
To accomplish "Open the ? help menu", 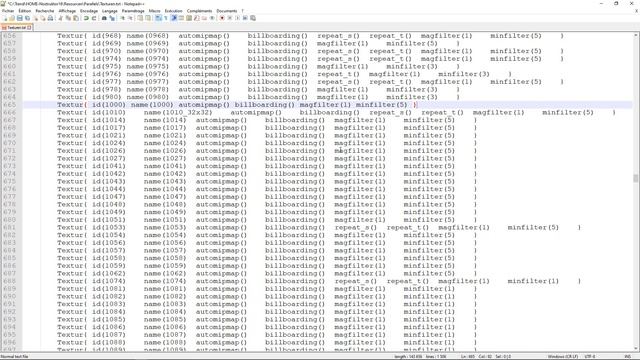I will tap(242, 11).
